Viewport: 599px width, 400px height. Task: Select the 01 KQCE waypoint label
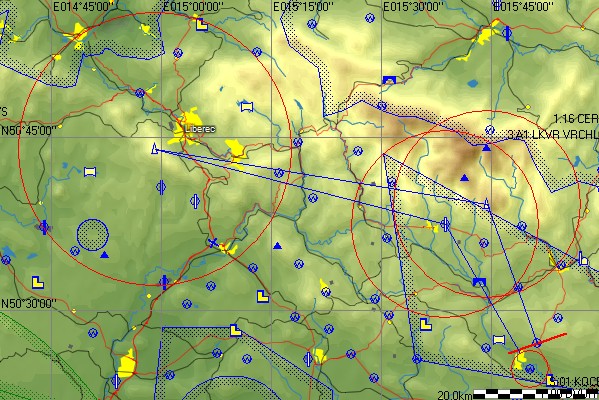578,381
